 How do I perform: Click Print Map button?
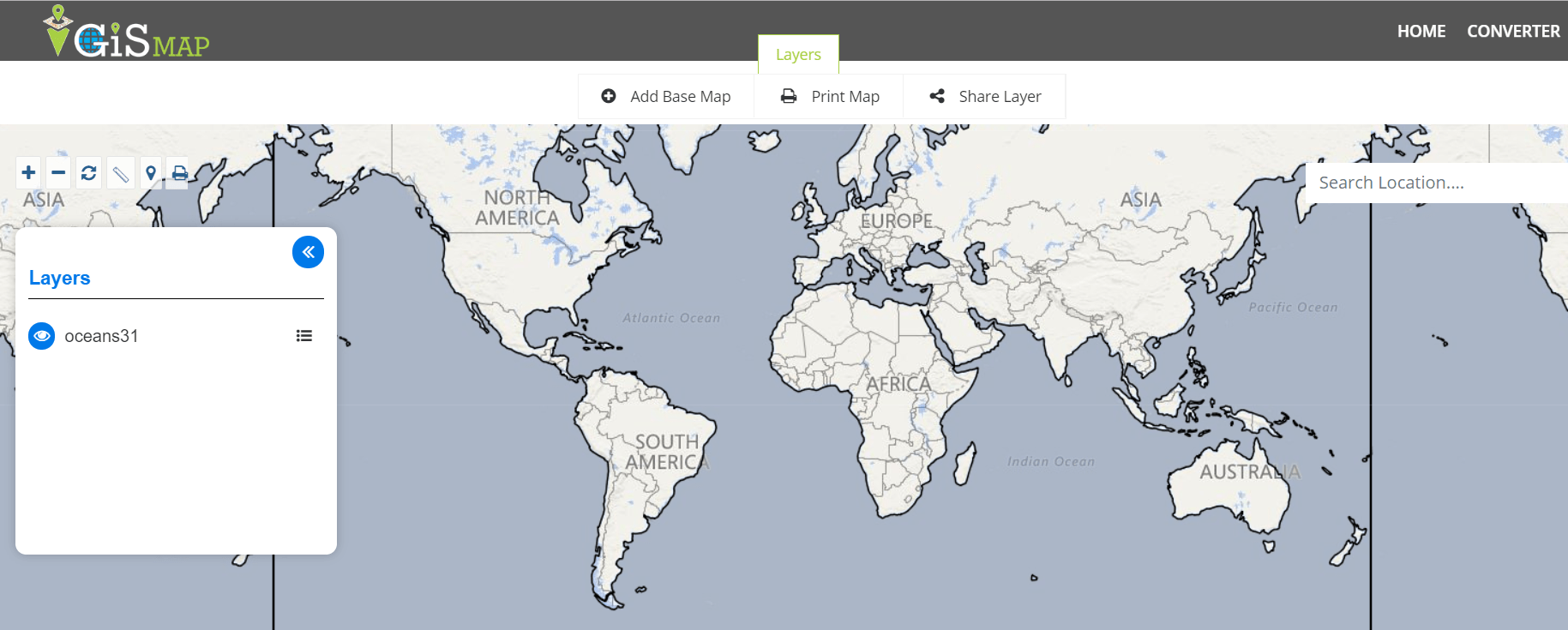coord(830,97)
